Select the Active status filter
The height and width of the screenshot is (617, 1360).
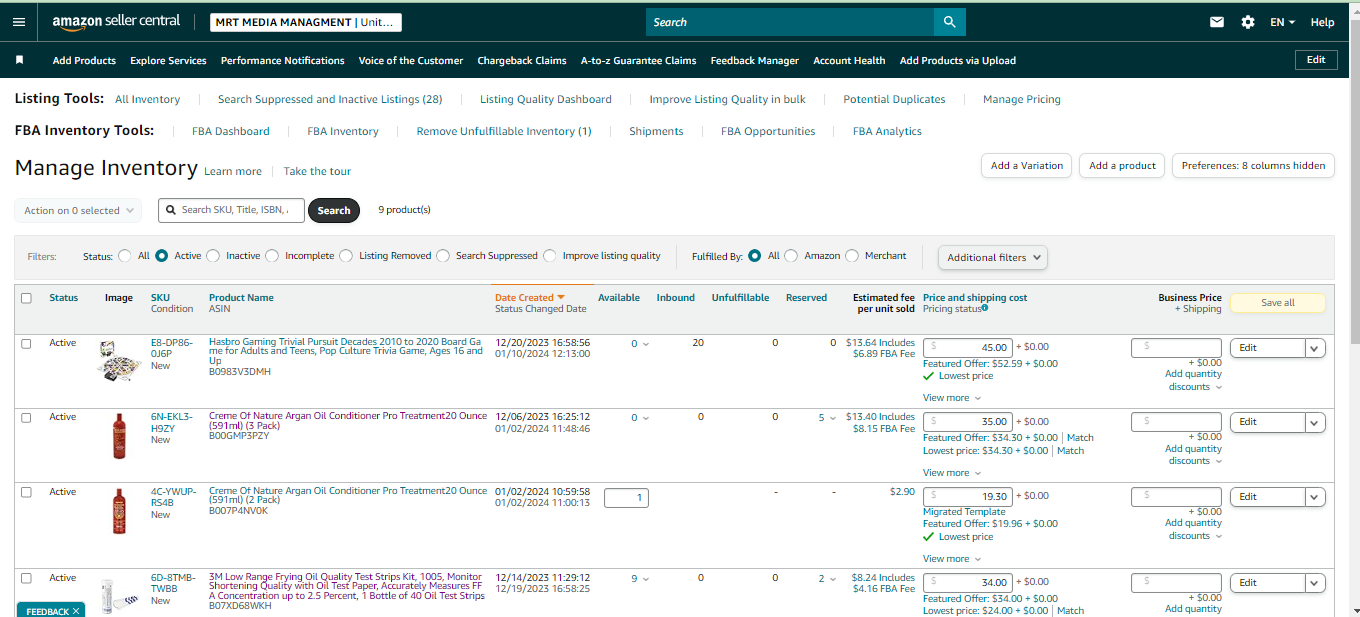(162, 256)
